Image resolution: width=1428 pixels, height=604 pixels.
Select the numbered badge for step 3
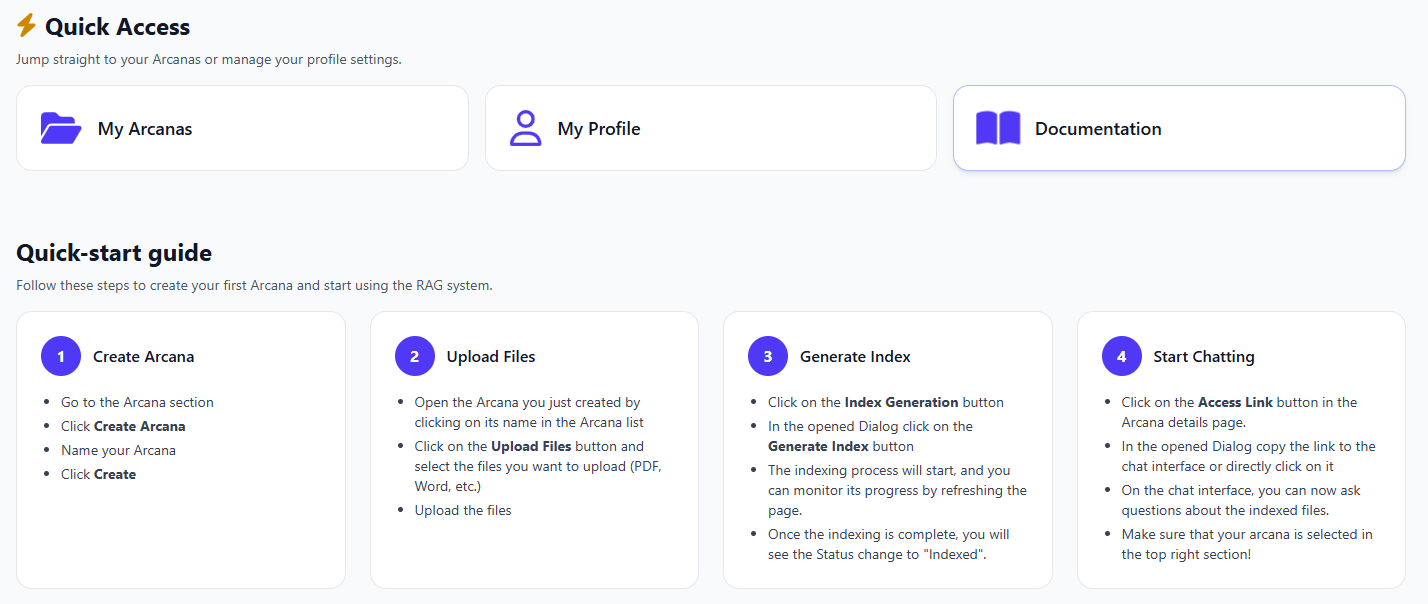coord(768,356)
